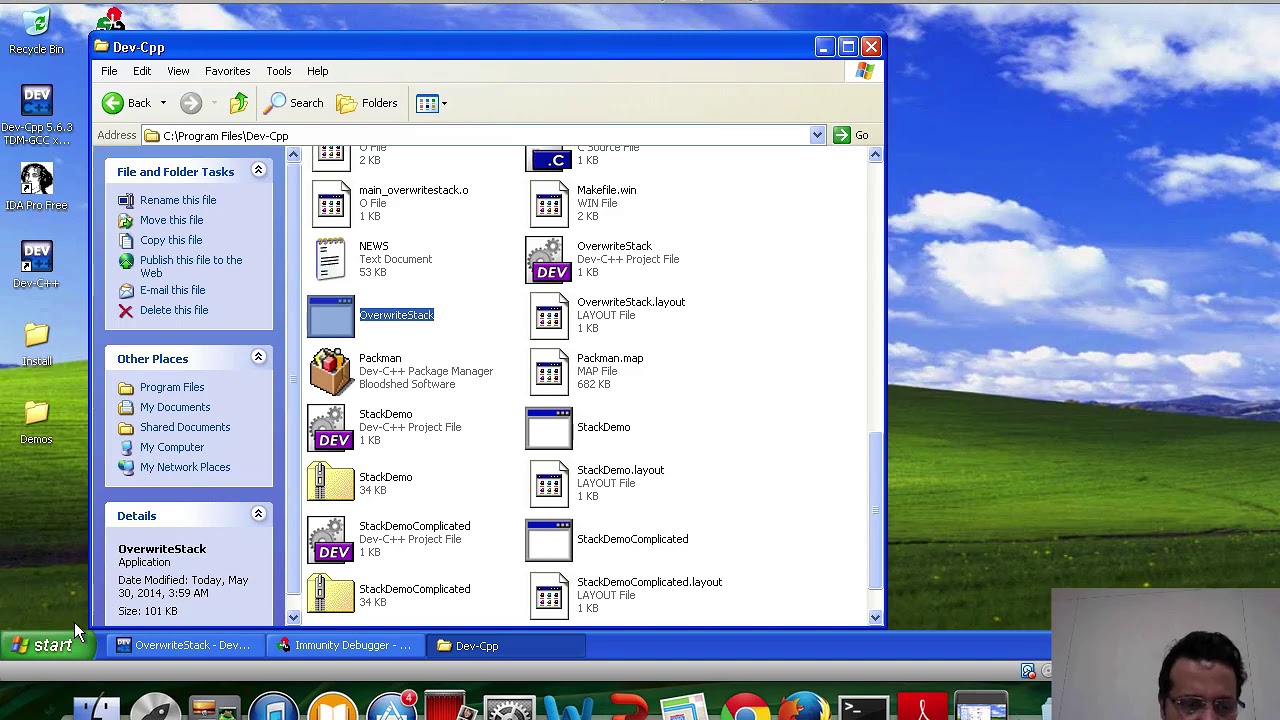Open the Back history dropdown arrow
The width and height of the screenshot is (1280, 720).
tap(163, 103)
